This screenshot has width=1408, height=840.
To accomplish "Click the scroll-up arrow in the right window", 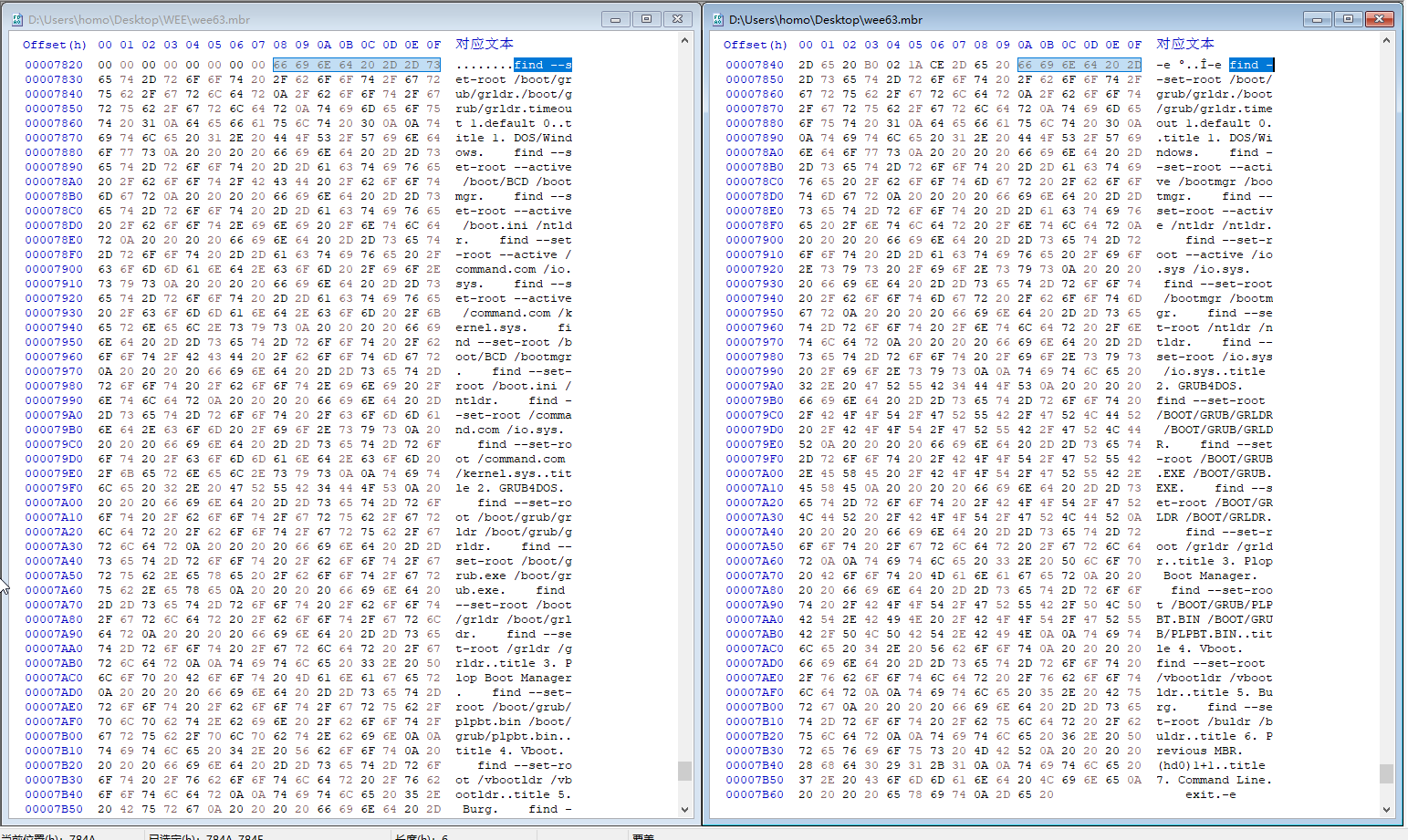I will click(x=1386, y=41).
